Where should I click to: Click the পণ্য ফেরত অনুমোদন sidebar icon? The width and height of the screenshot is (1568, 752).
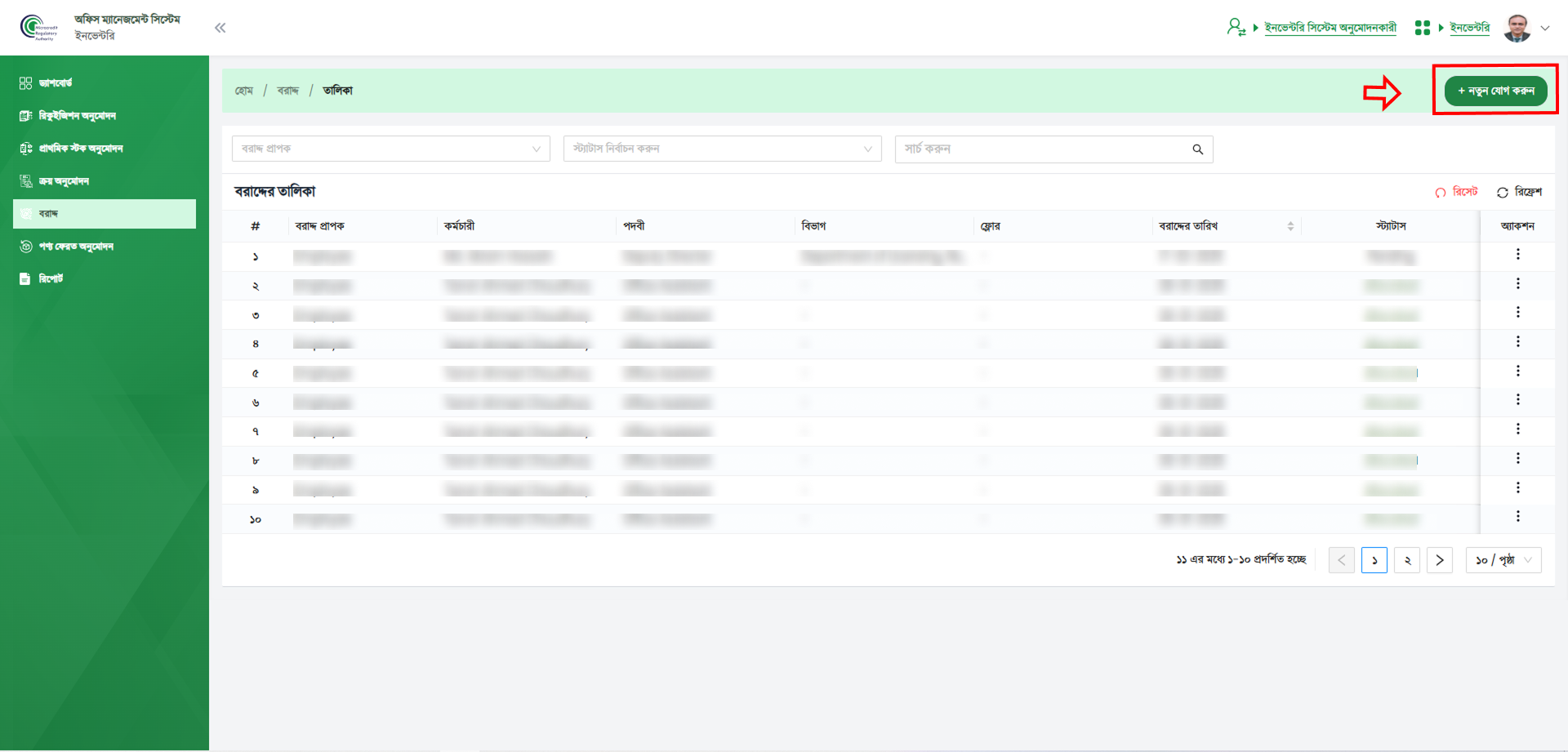click(25, 247)
